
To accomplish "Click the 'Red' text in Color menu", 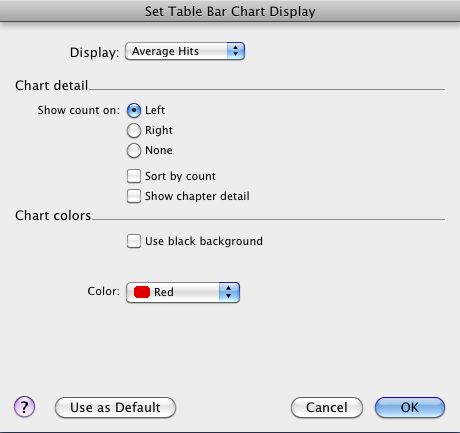I will (164, 292).
